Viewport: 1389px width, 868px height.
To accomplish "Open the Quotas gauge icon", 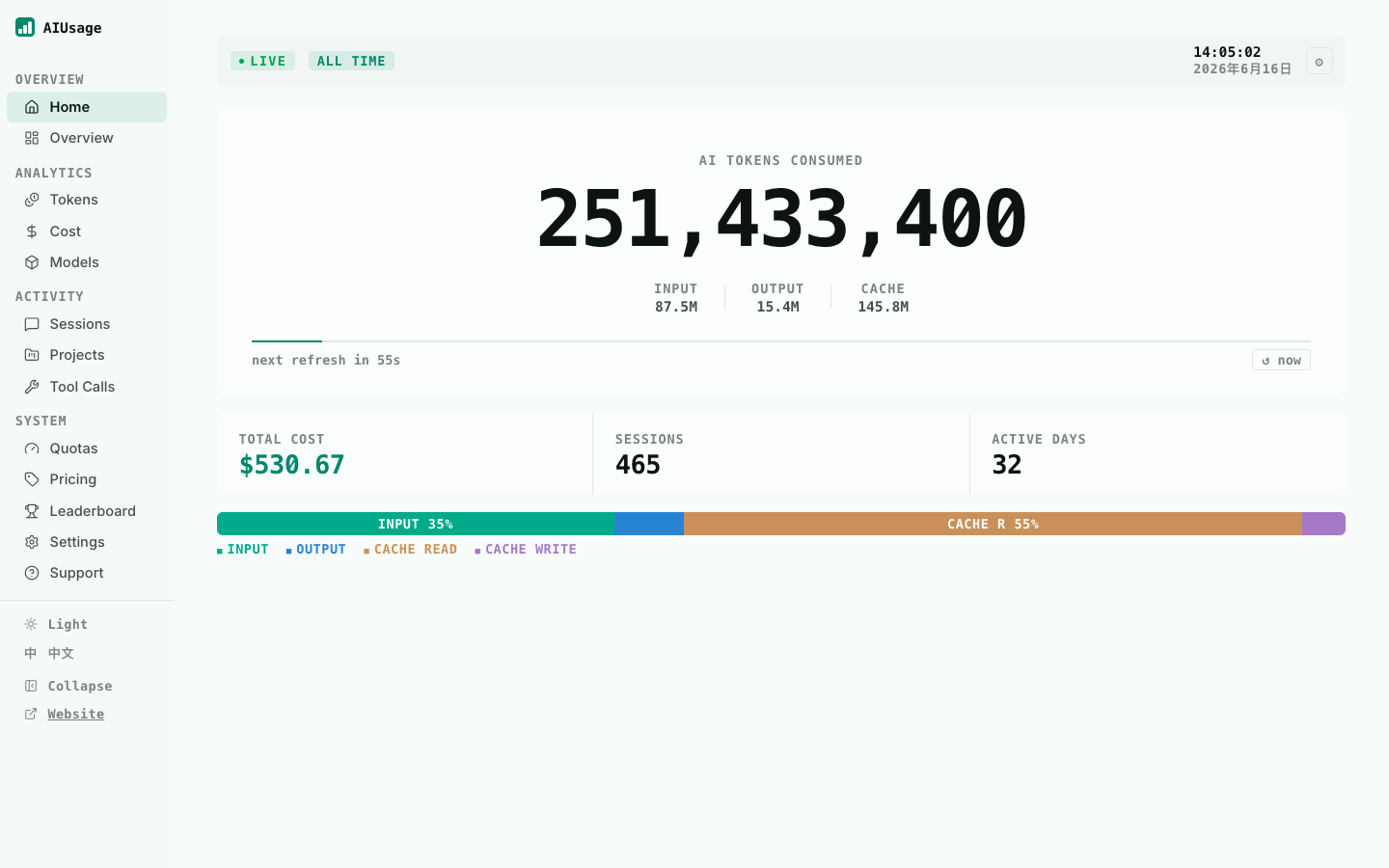I will pos(32,448).
